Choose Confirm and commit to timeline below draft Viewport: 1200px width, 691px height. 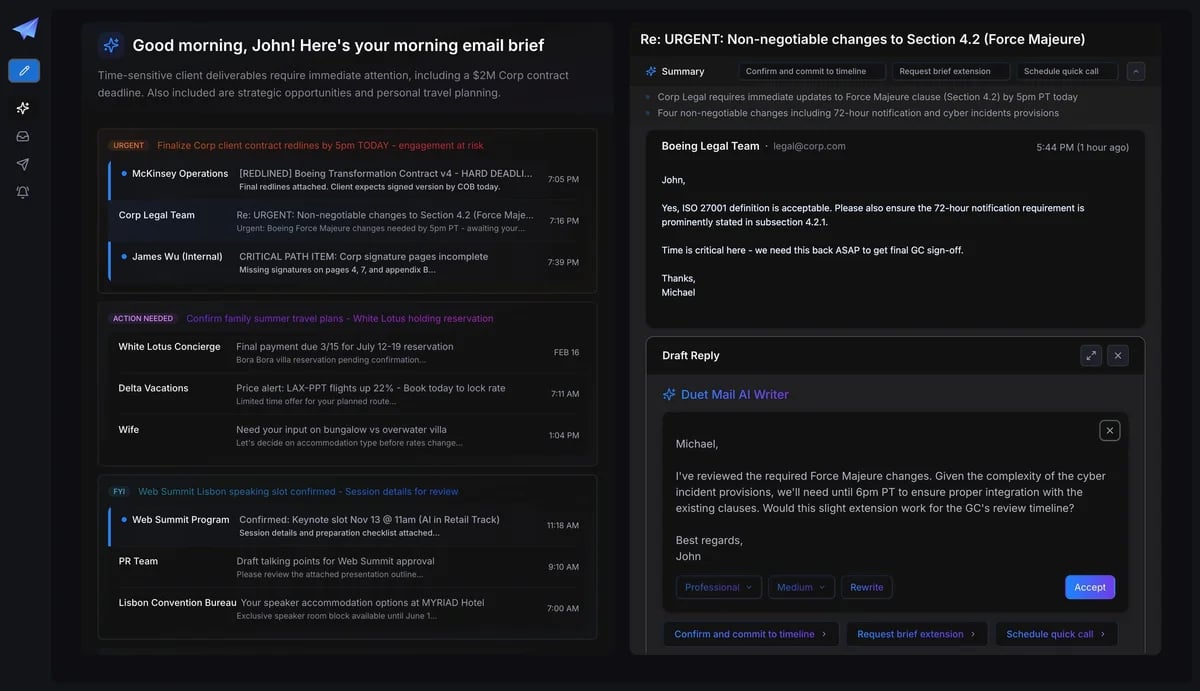click(751, 634)
